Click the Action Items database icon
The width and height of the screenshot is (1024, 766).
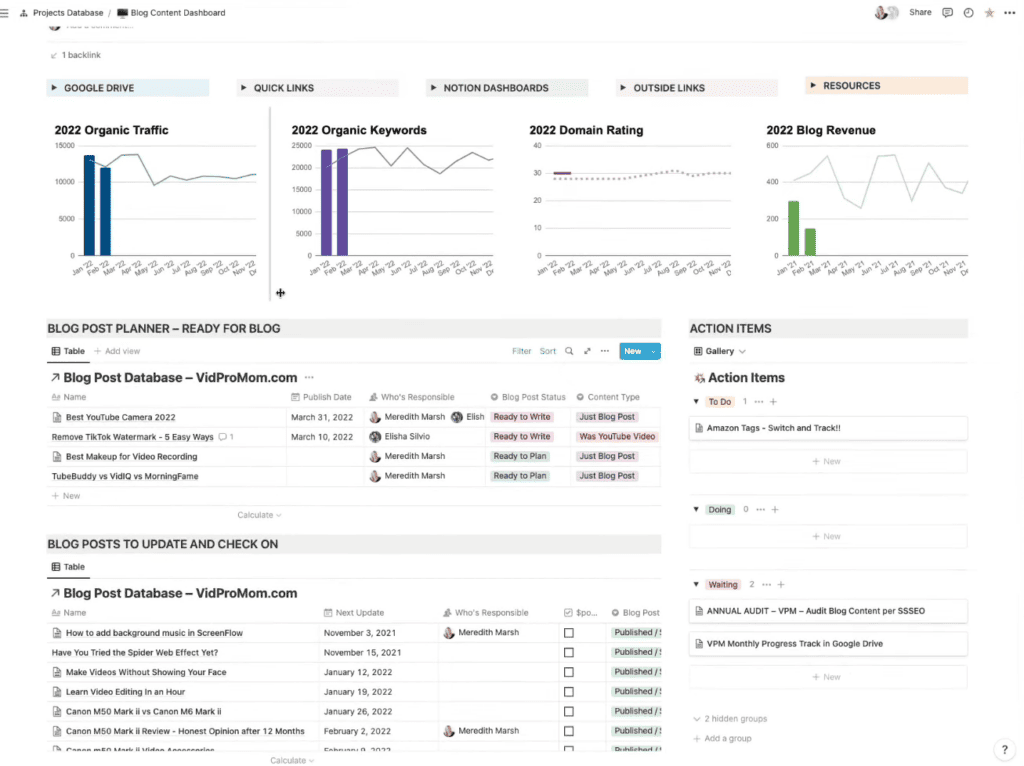coord(699,377)
